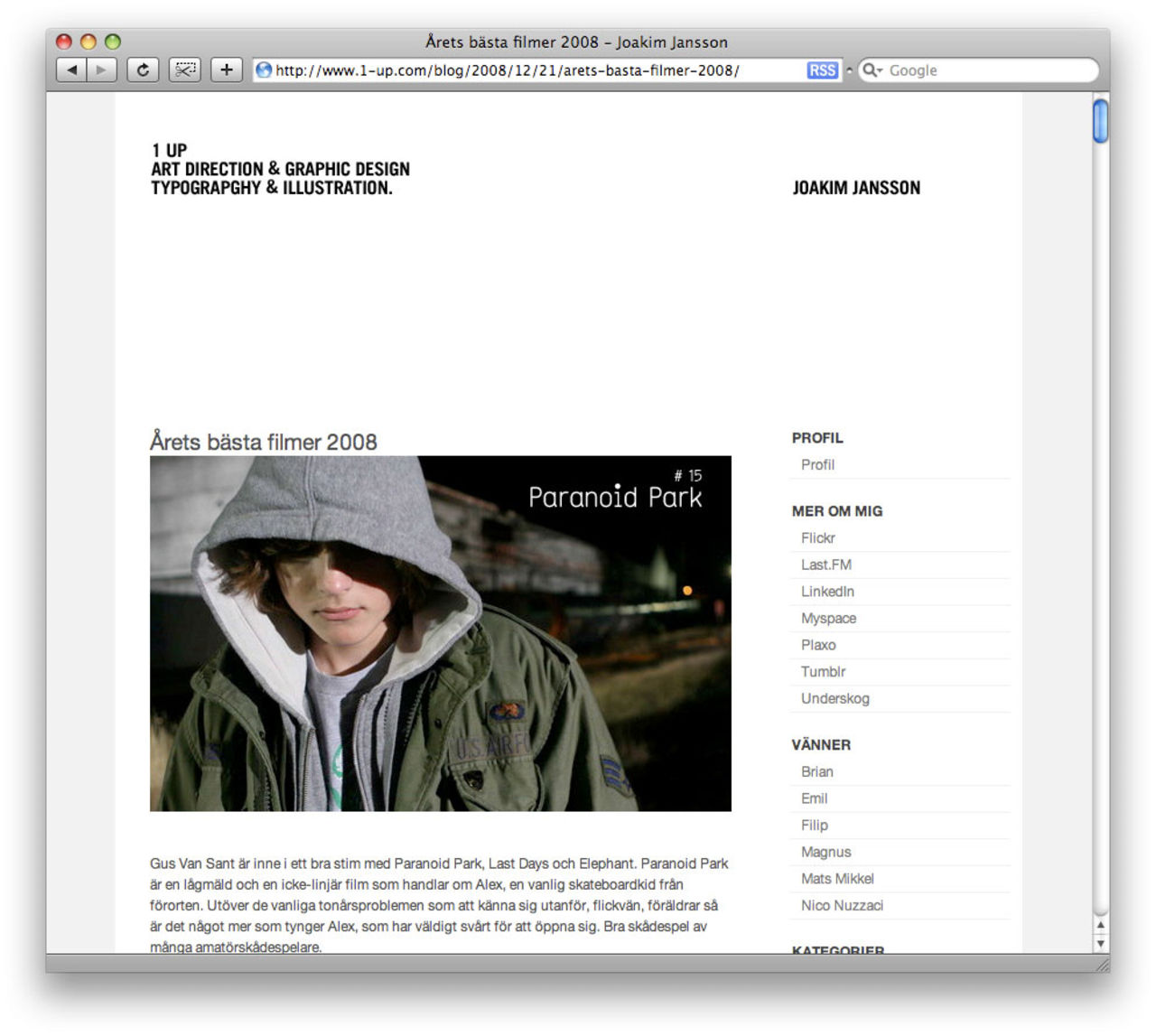Click the Underskog link

tap(835, 698)
